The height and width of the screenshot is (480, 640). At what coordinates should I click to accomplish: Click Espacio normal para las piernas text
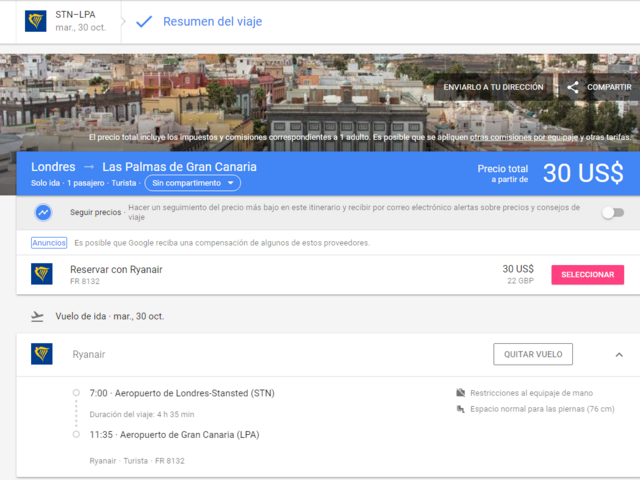point(542,409)
